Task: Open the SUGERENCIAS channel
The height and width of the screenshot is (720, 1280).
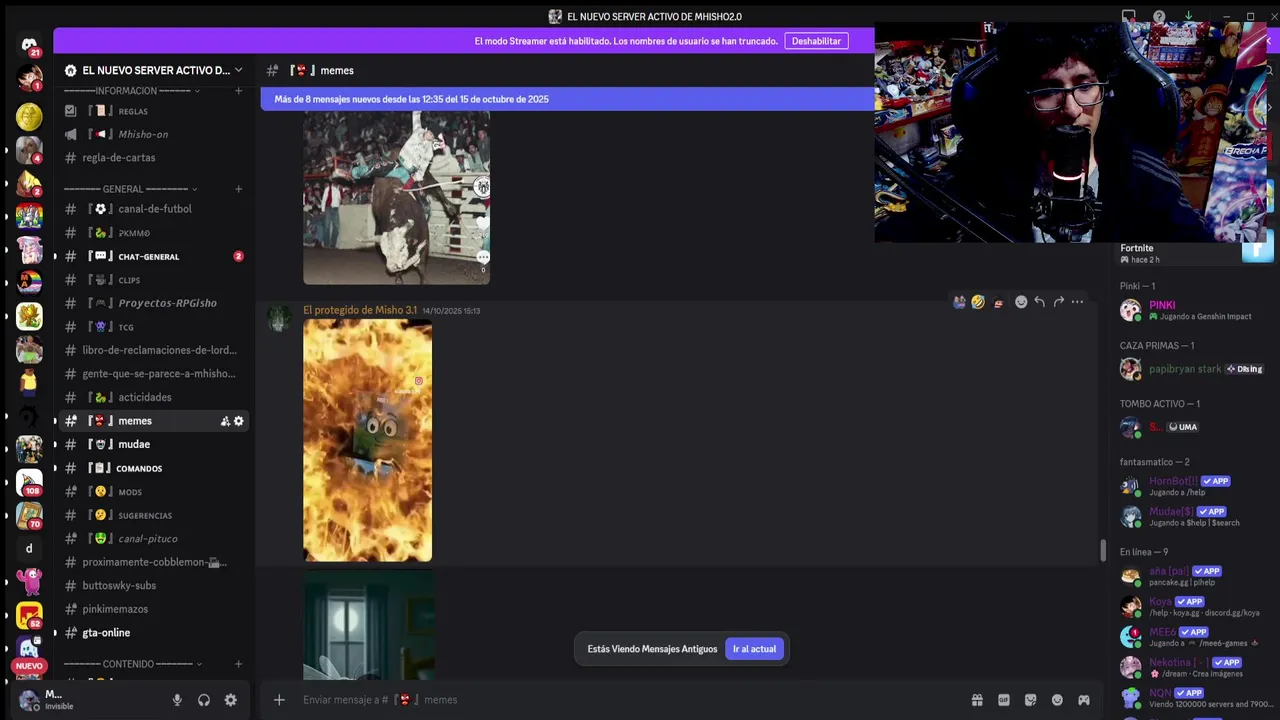Action: pos(153,515)
